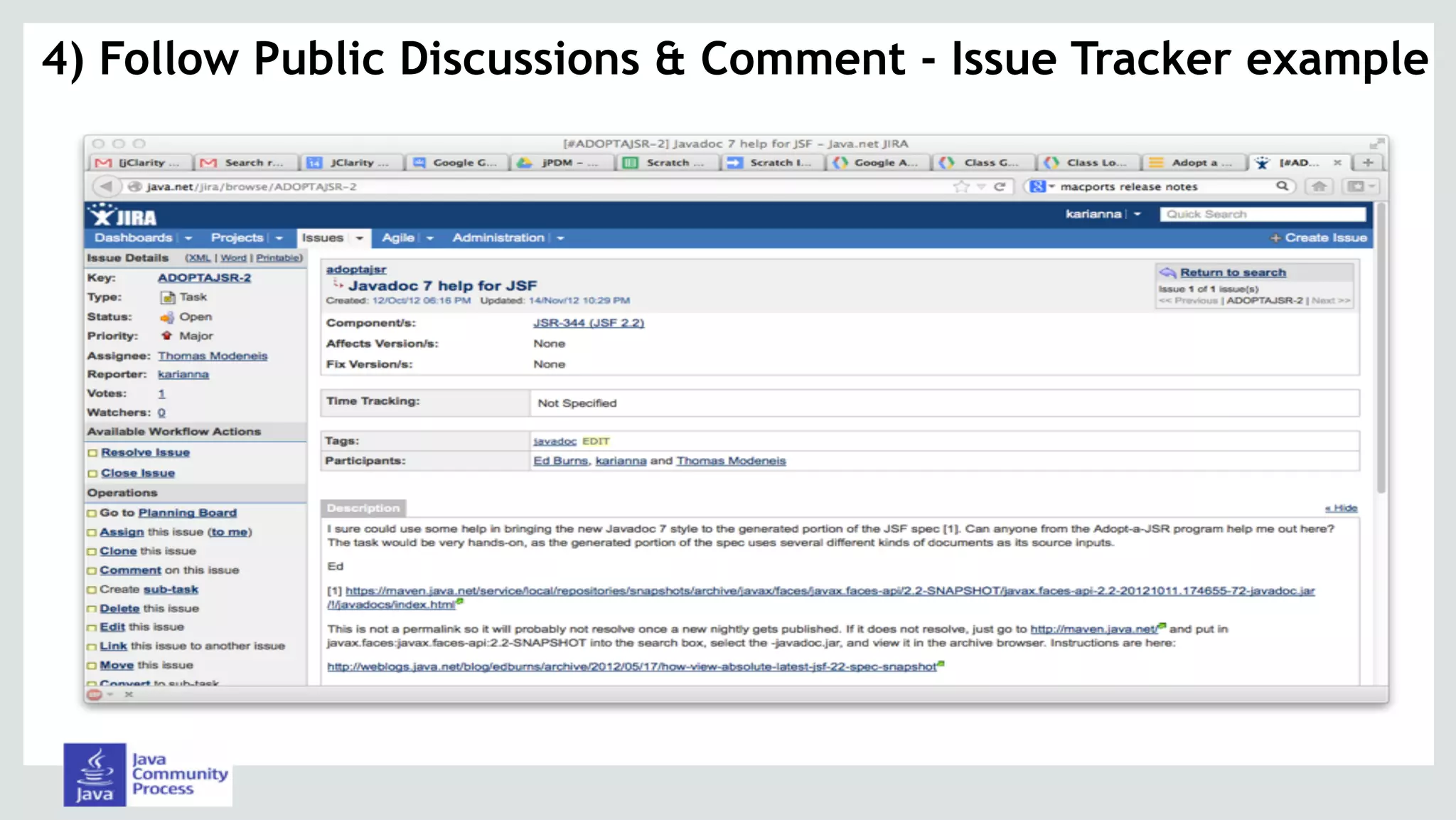
Task: Open new browser tab with plus
Action: pos(1368,163)
